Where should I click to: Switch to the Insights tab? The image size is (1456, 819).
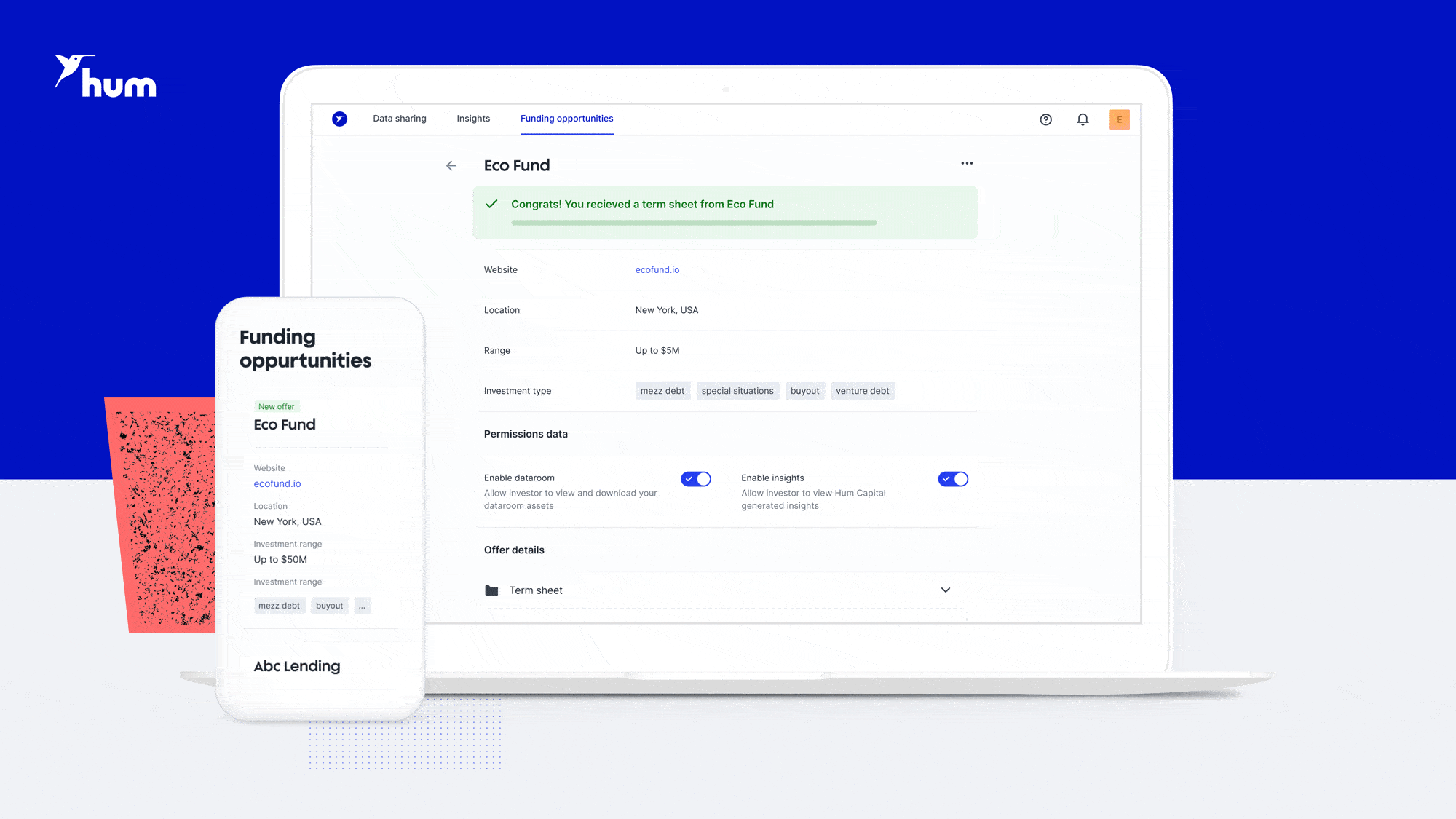tap(473, 119)
